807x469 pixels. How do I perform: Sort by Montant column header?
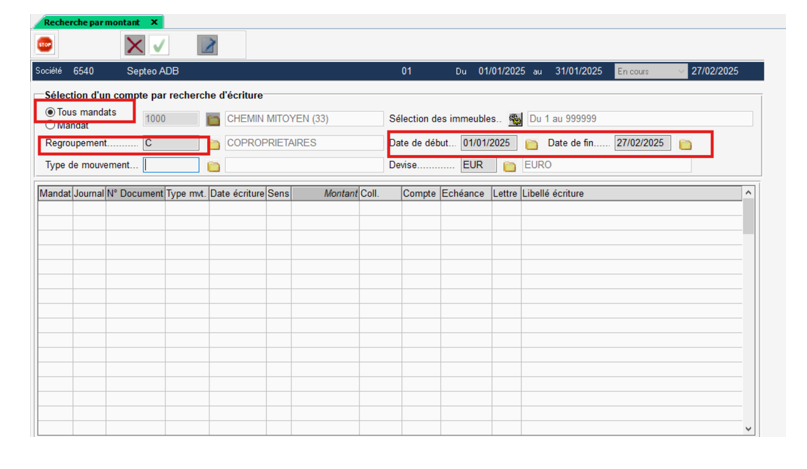coord(325,193)
